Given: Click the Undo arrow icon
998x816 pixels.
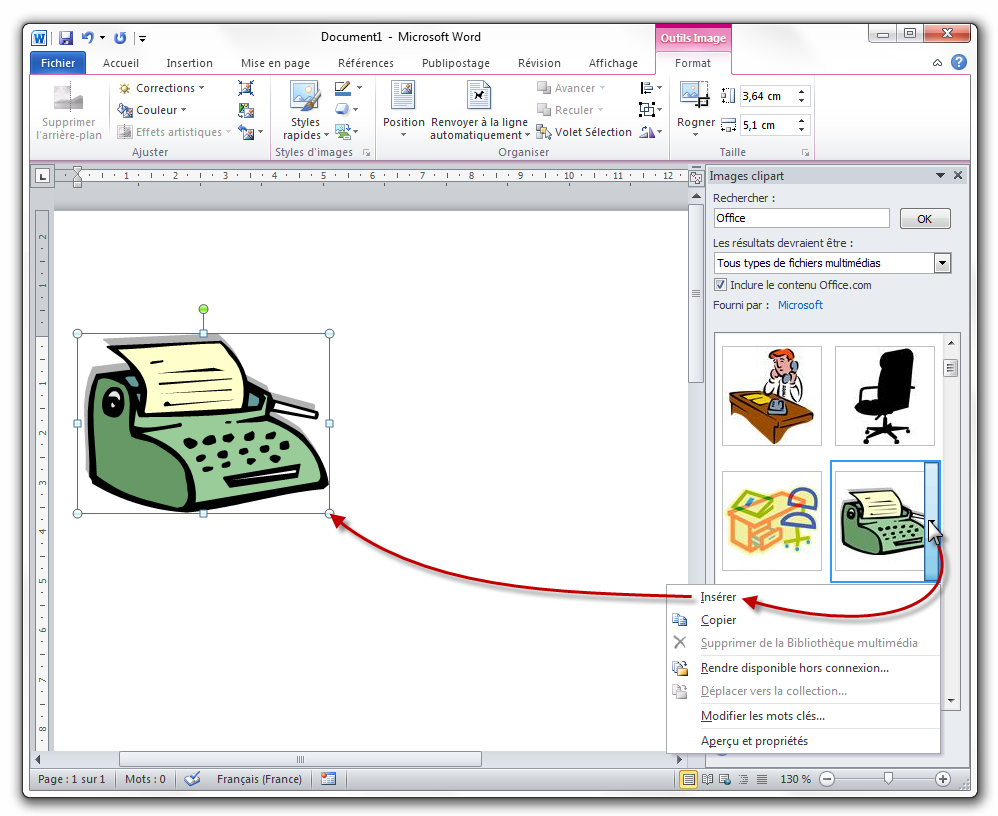Looking at the screenshot, I should (88, 38).
